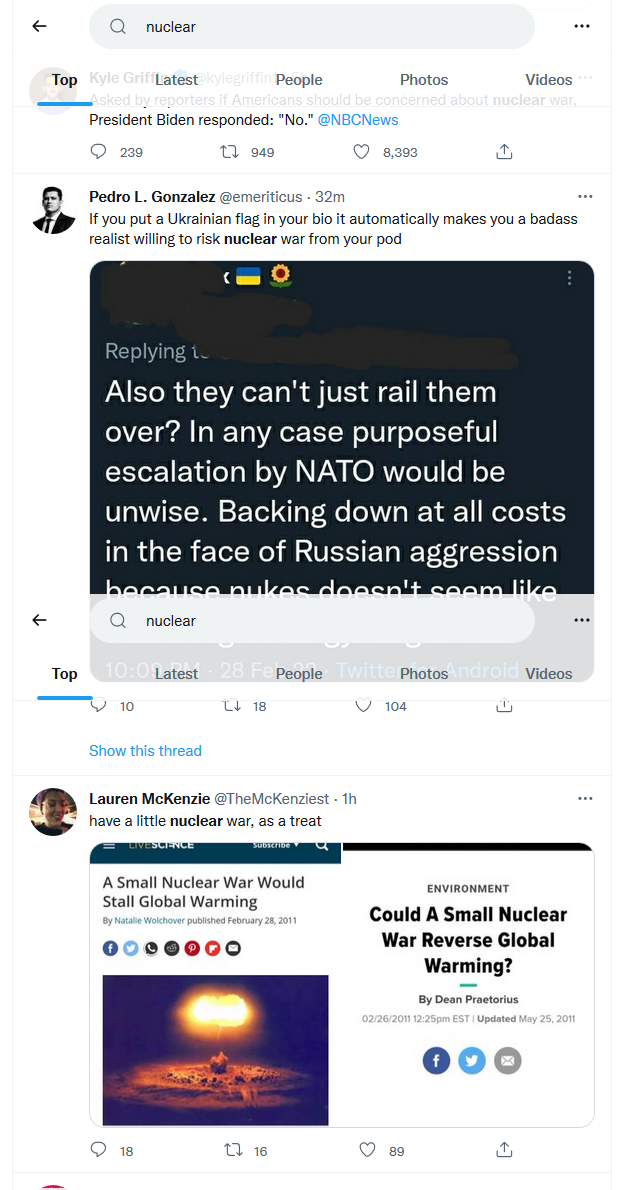
Task: Switch to the Latest tab in lower header
Action: click(x=176, y=674)
